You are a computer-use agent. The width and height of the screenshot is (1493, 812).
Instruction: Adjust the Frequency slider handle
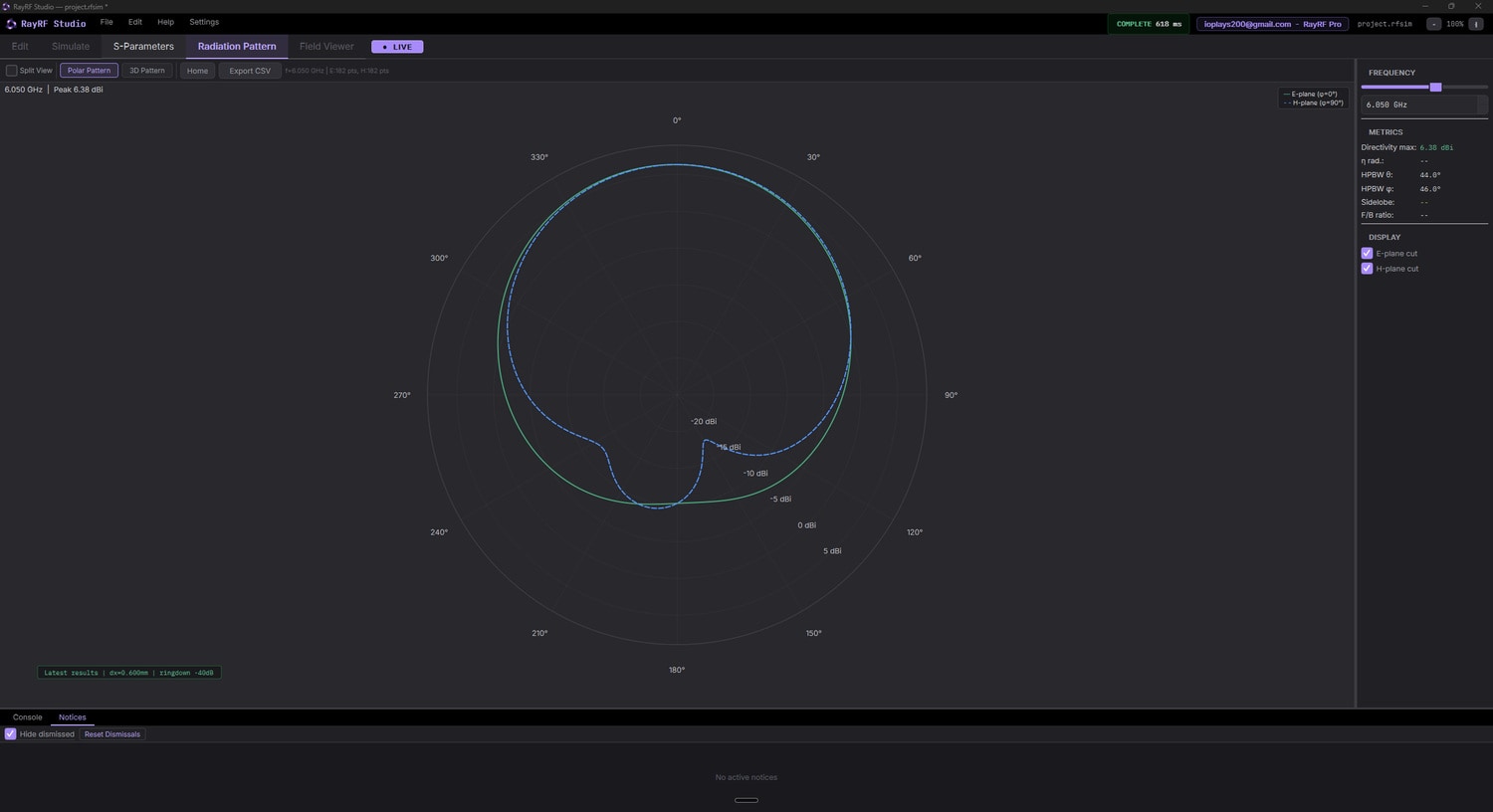click(x=1435, y=88)
